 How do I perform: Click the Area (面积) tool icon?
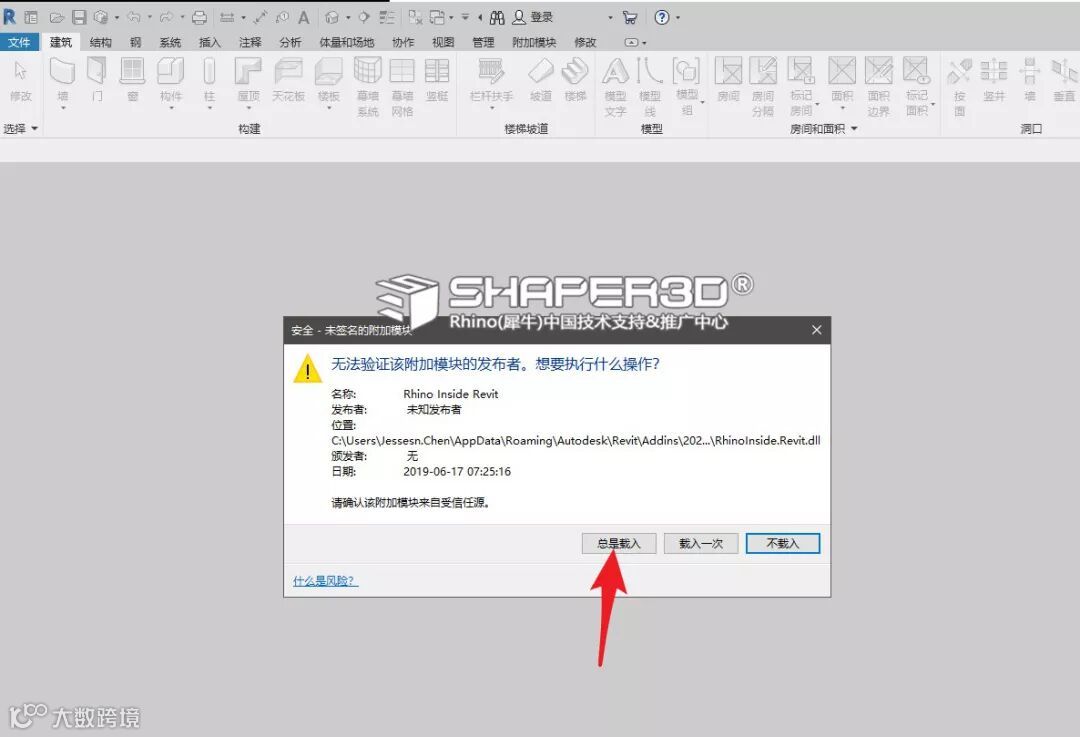(x=842, y=72)
